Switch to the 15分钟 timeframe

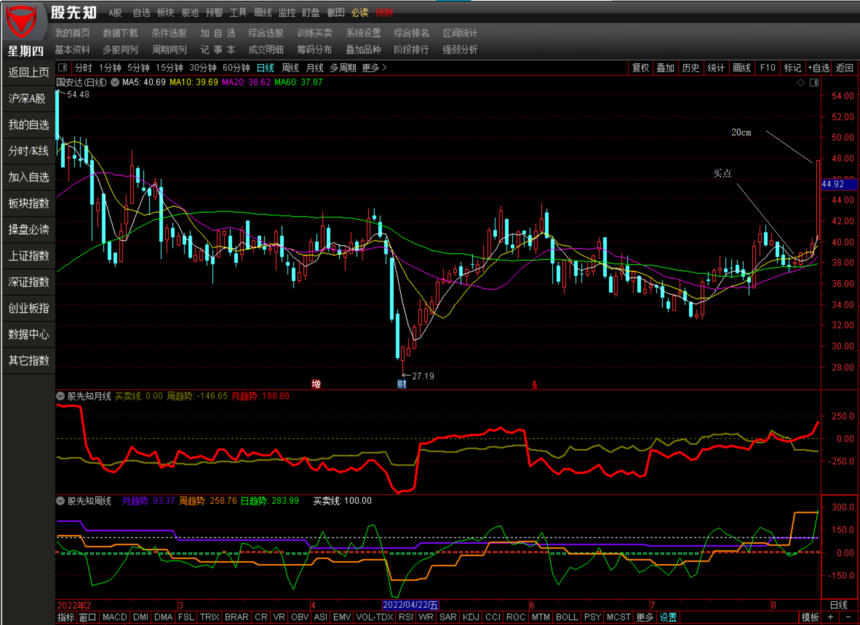[x=169, y=67]
